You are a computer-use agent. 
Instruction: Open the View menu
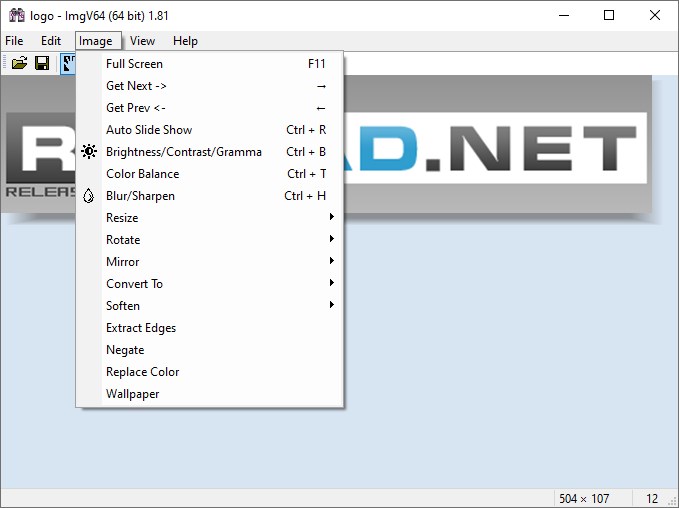pos(142,41)
